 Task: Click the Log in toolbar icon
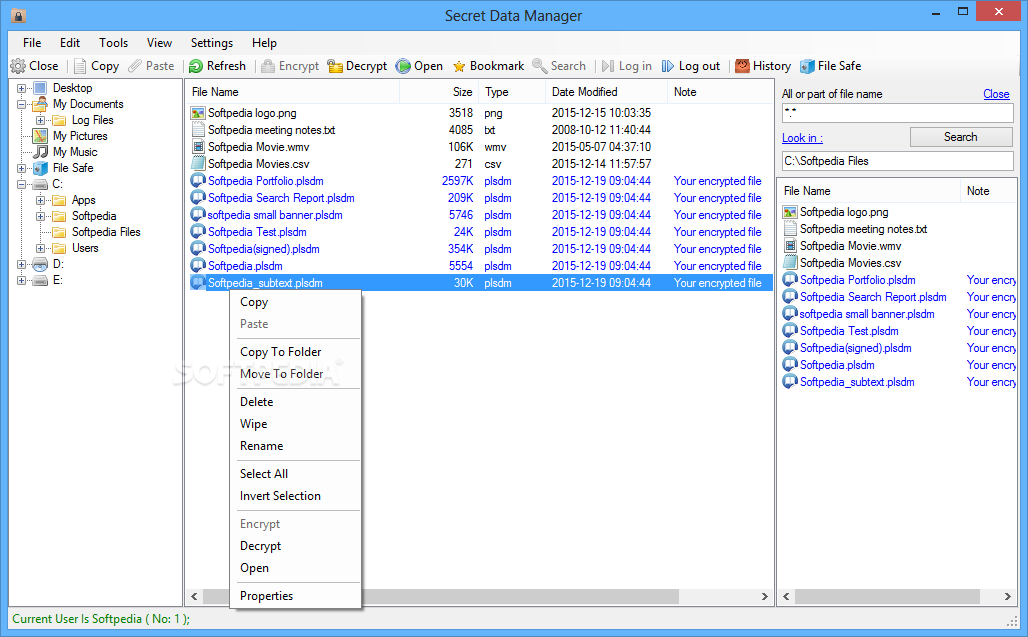(x=608, y=66)
